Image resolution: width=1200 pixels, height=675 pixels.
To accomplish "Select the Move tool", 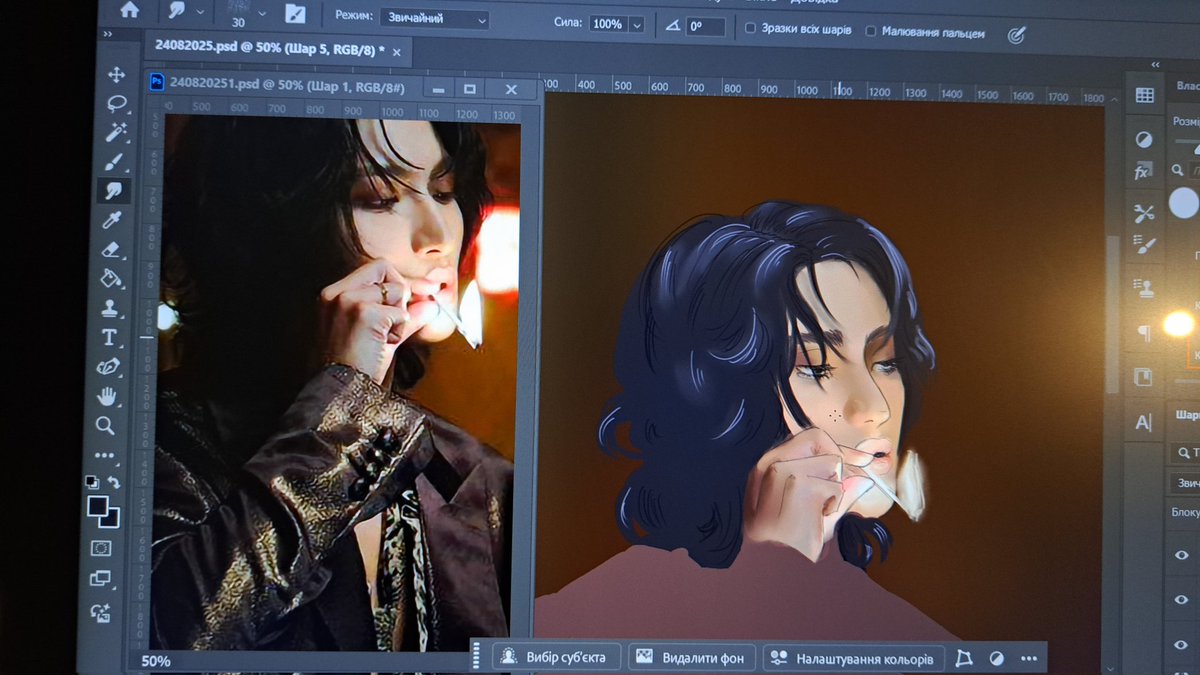I will [116, 75].
